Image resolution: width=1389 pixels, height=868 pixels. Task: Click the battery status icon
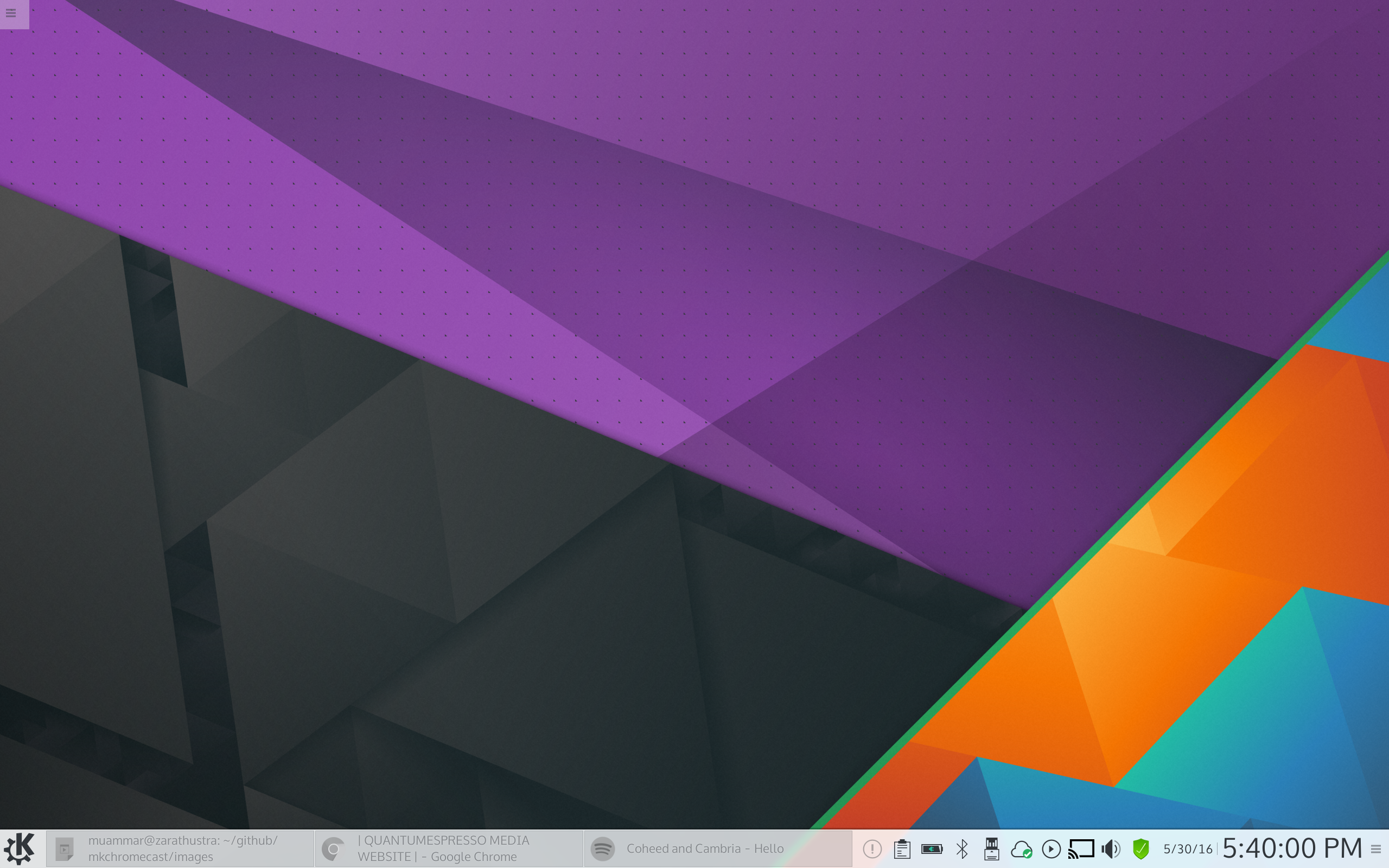[932, 848]
